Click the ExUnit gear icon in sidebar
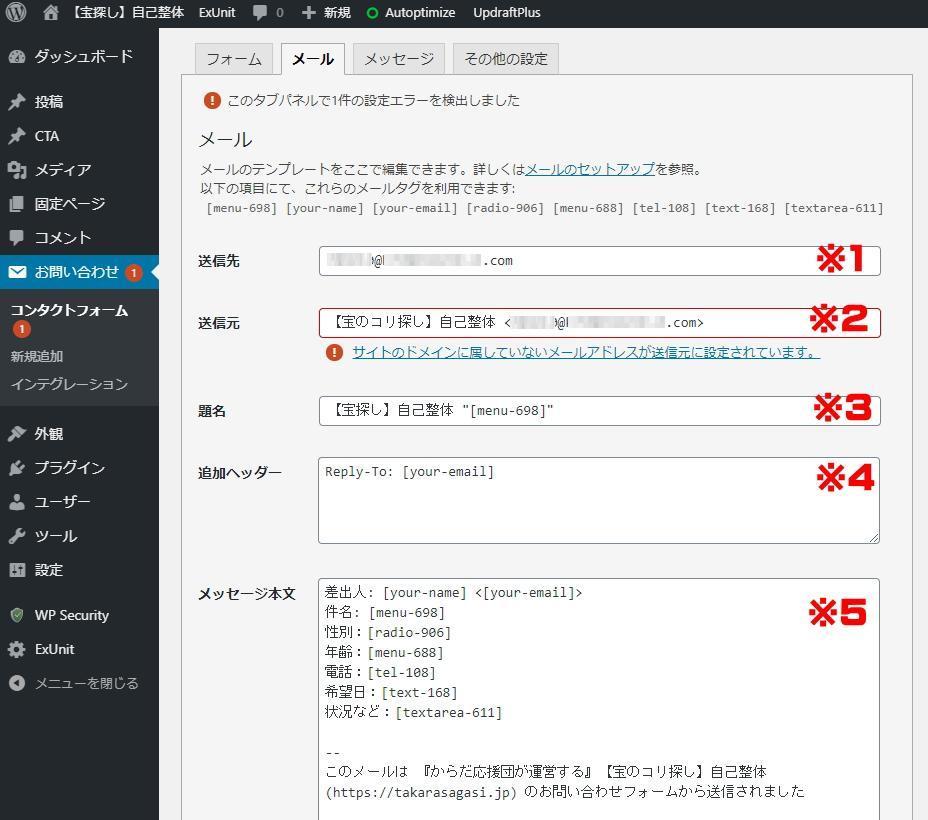 [x=17, y=650]
